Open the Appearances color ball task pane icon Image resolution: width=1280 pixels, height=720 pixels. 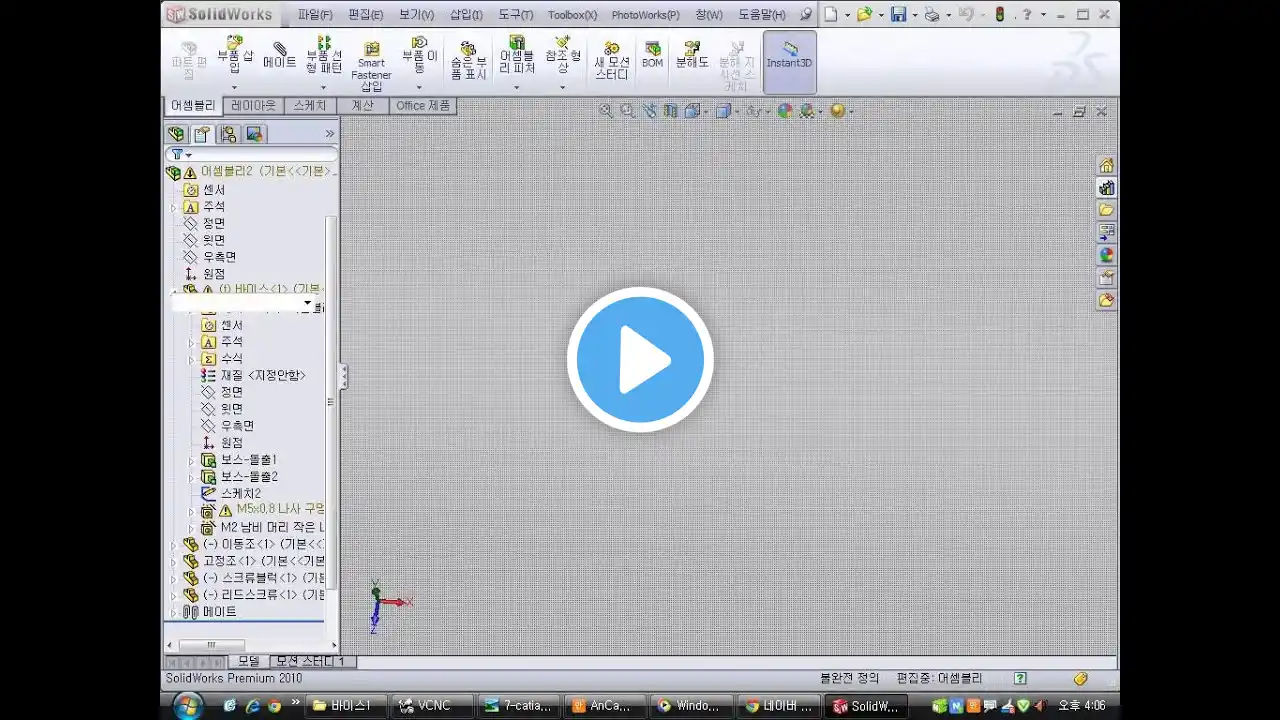pos(1106,255)
